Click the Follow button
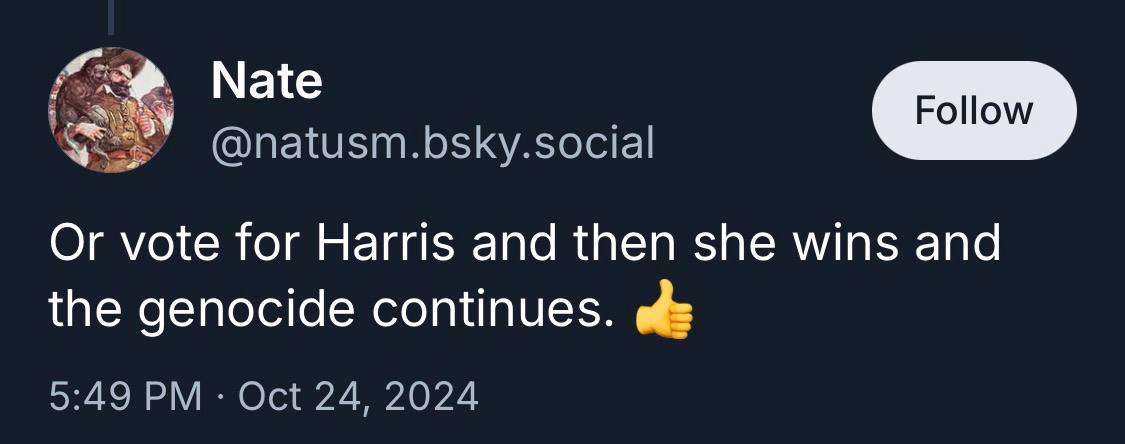The image size is (1125, 444). click(974, 110)
